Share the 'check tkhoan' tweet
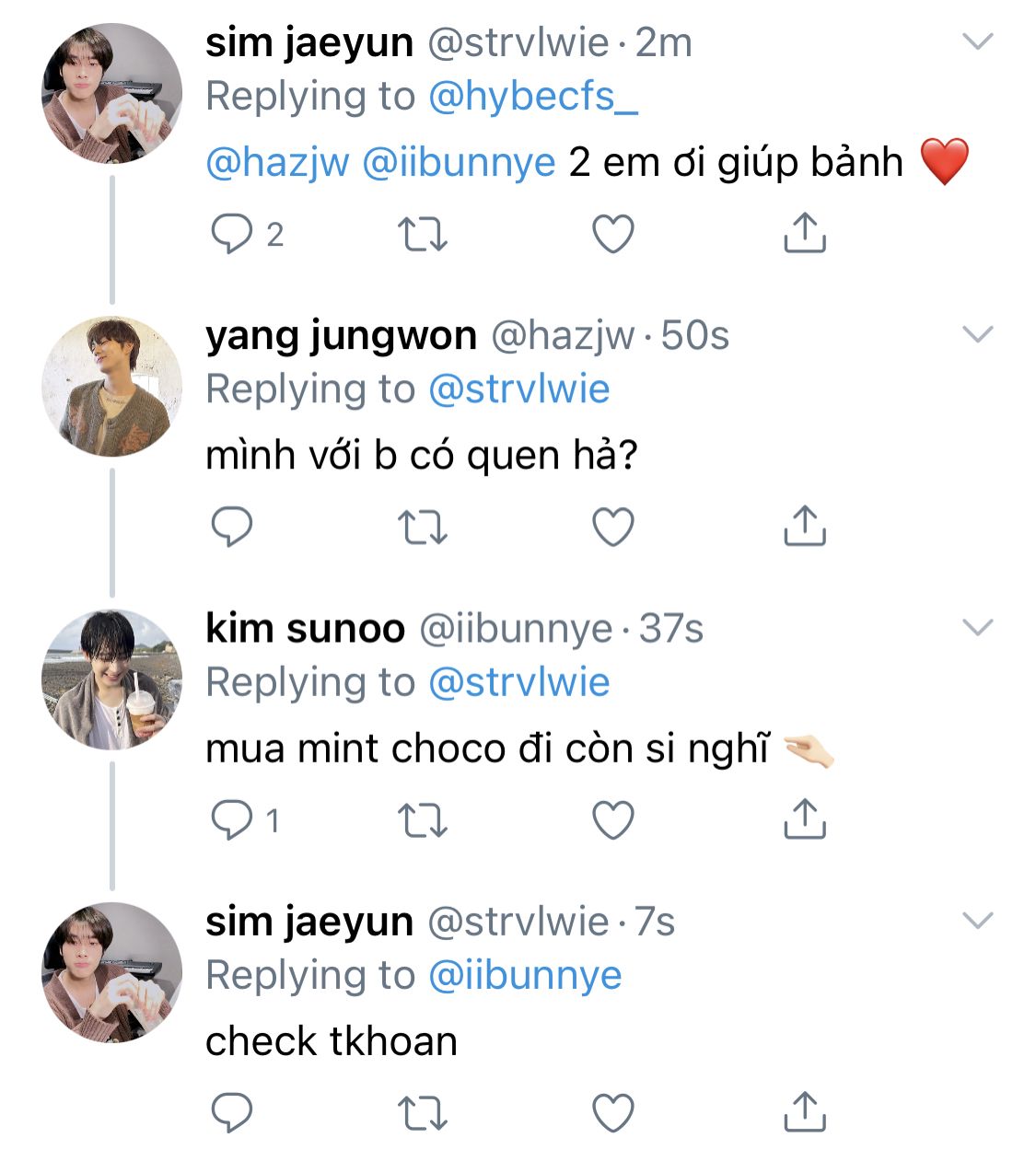This screenshot has width=1036, height=1161. tap(804, 1112)
